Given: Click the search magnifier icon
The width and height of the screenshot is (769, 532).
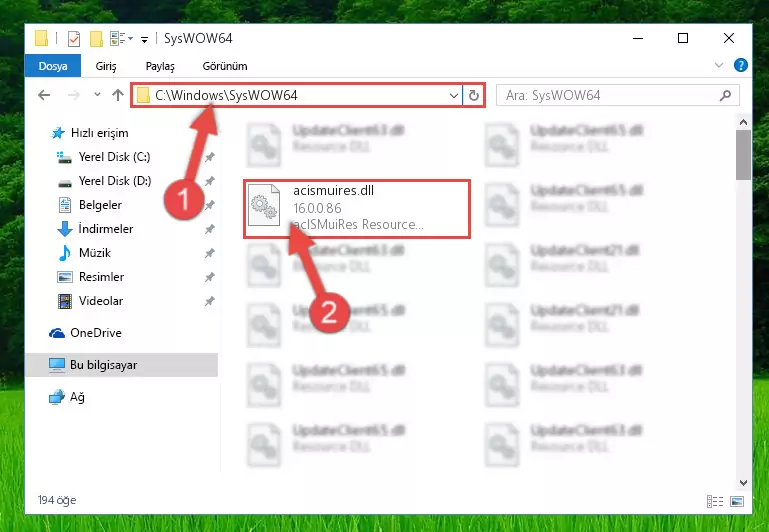Looking at the screenshot, I should 725,95.
